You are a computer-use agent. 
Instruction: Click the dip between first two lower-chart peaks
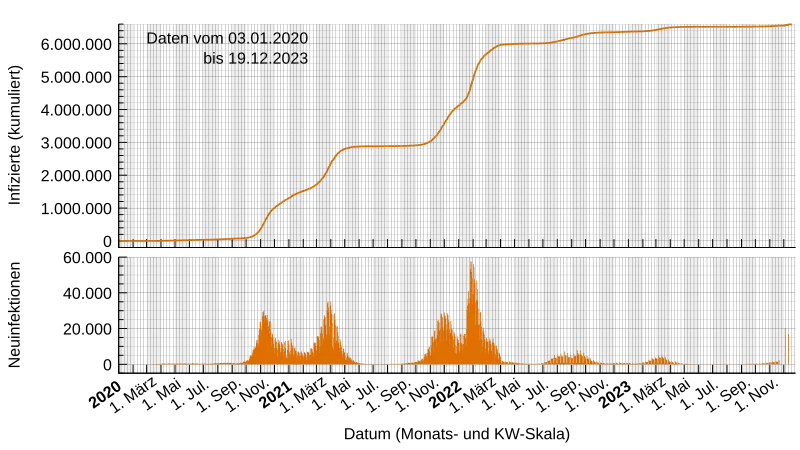tap(300, 353)
